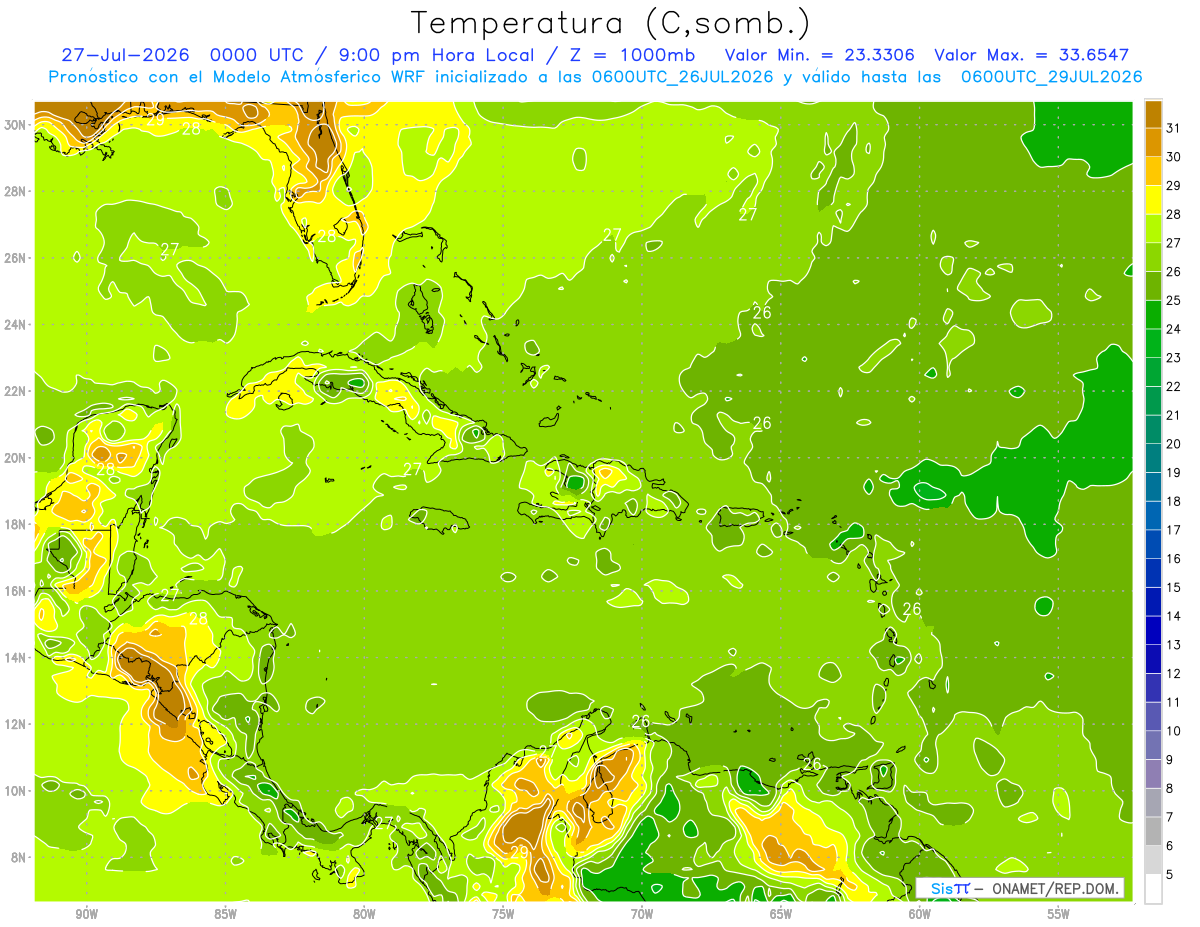Click the 80W longitude label
The width and height of the screenshot is (1200, 927).
[365, 914]
